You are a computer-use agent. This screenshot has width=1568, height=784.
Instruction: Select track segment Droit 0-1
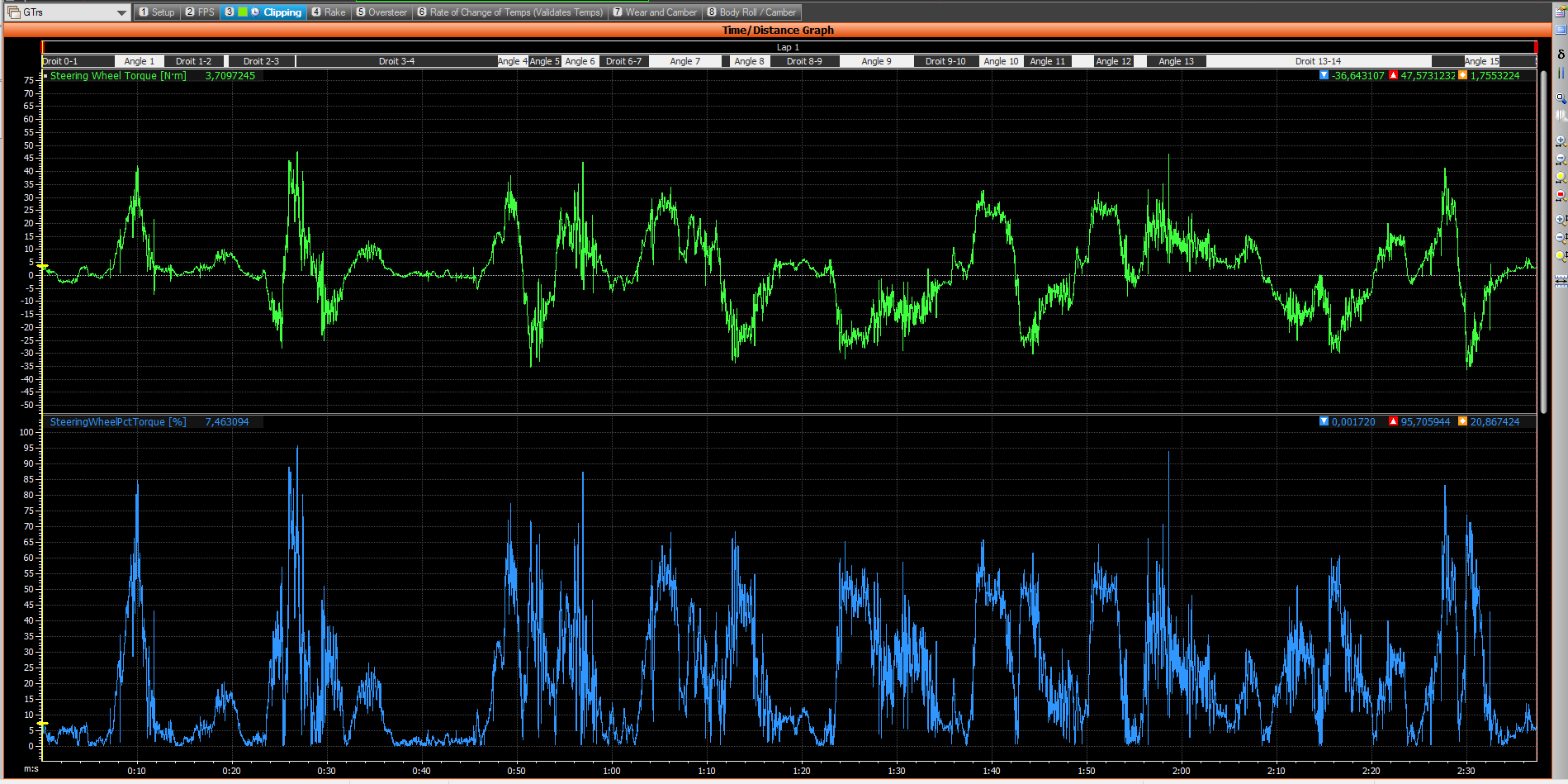[78, 61]
